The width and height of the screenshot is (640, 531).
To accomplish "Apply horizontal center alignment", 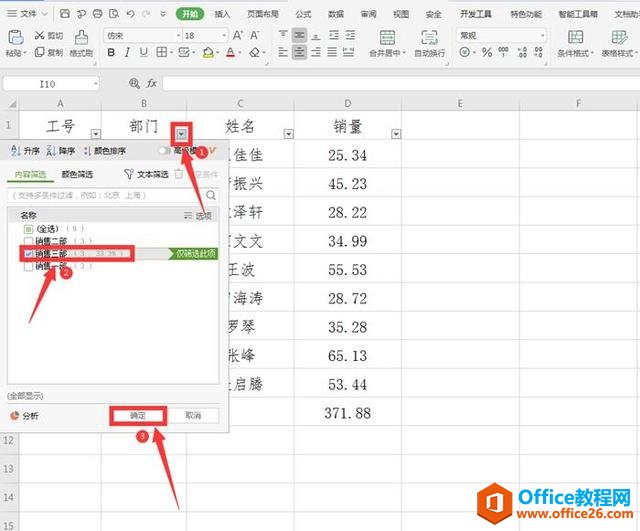I will click(x=299, y=52).
